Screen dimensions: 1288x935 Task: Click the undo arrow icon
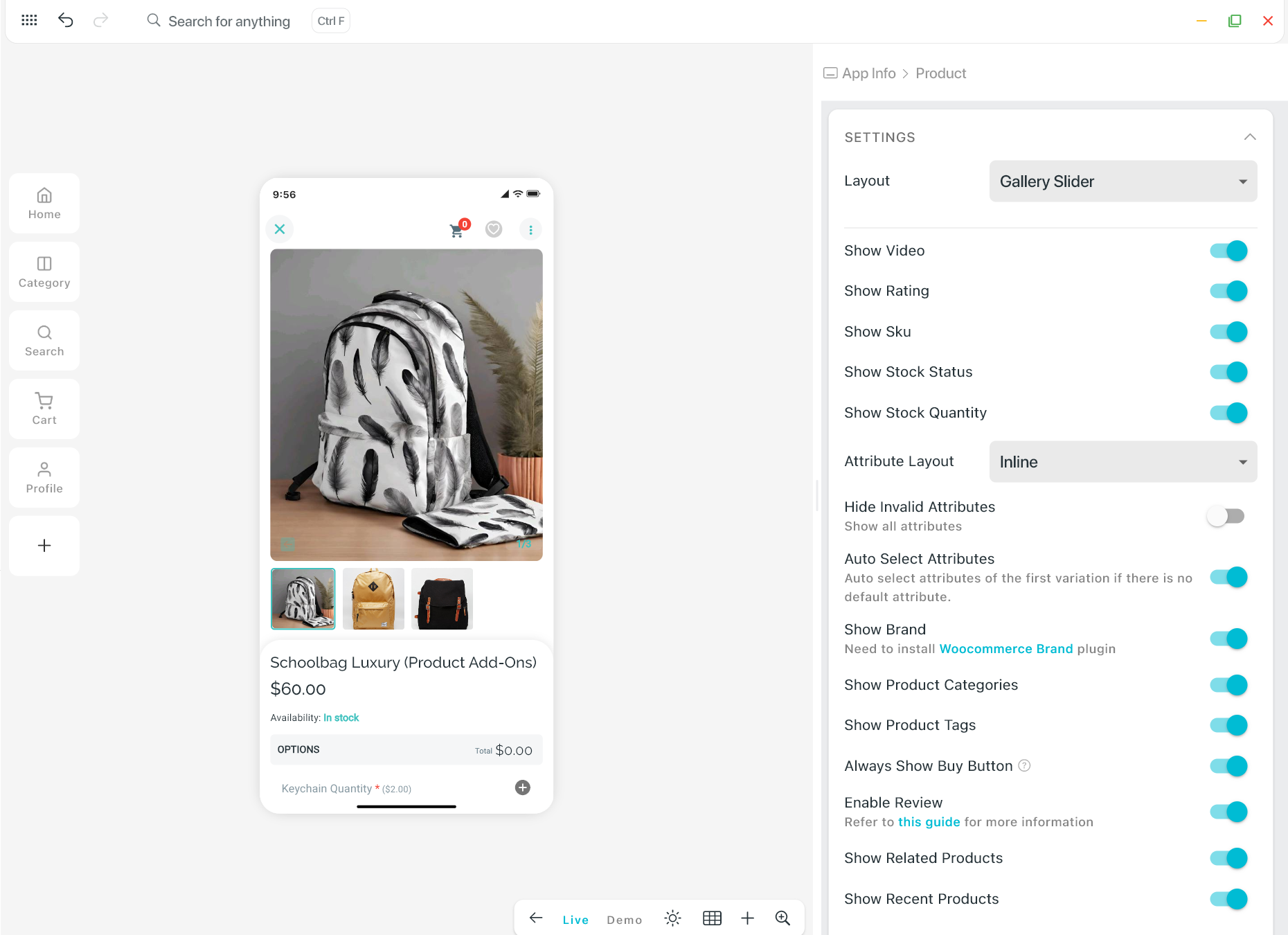65,20
